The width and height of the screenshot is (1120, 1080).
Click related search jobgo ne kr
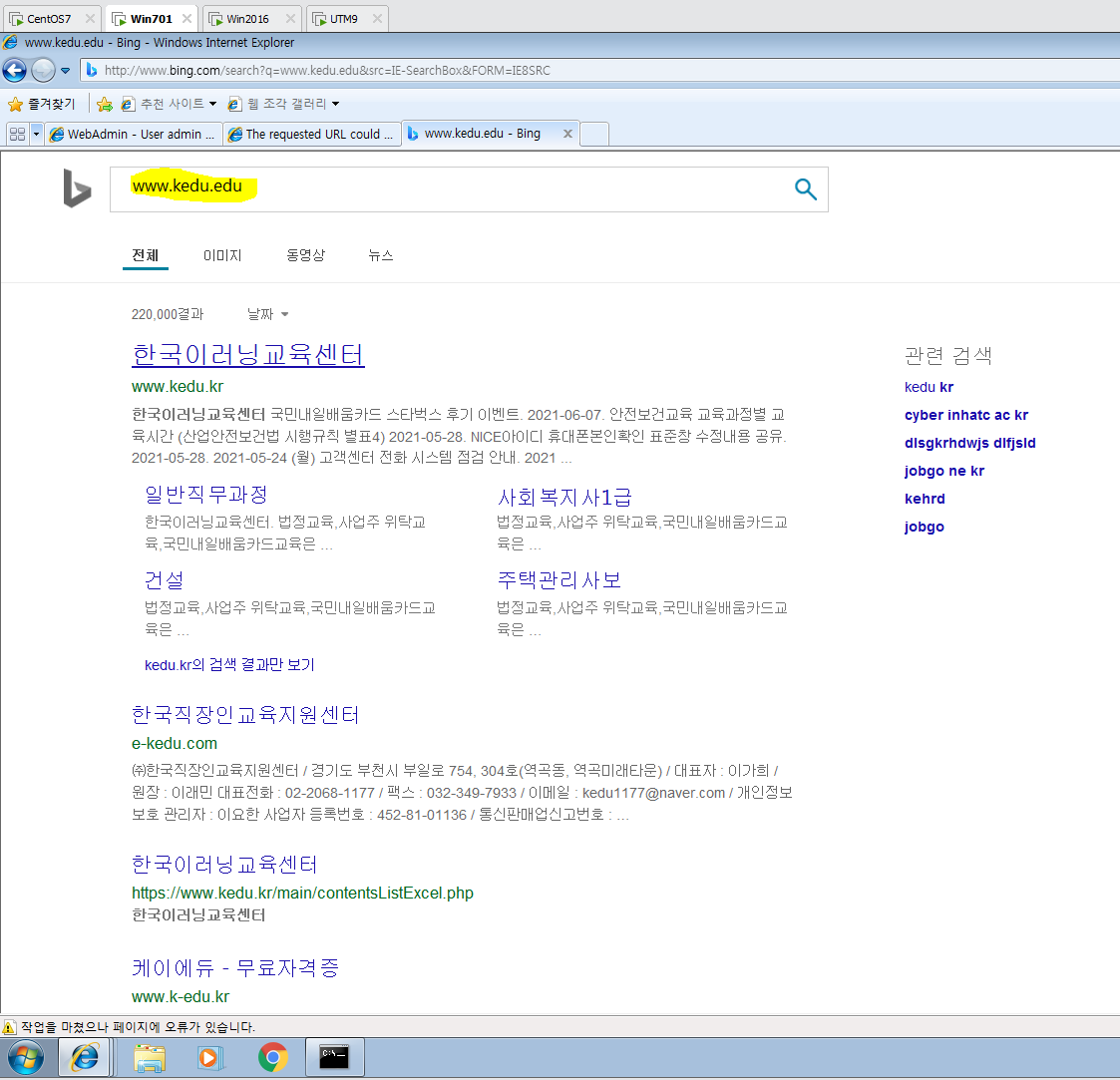[944, 471]
